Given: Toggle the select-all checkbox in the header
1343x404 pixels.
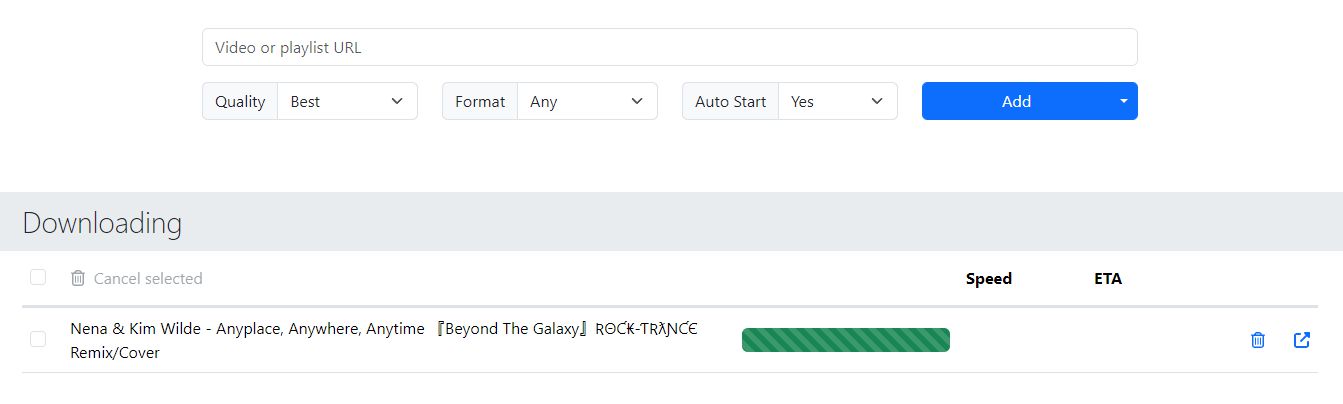Looking at the screenshot, I should [38, 278].
